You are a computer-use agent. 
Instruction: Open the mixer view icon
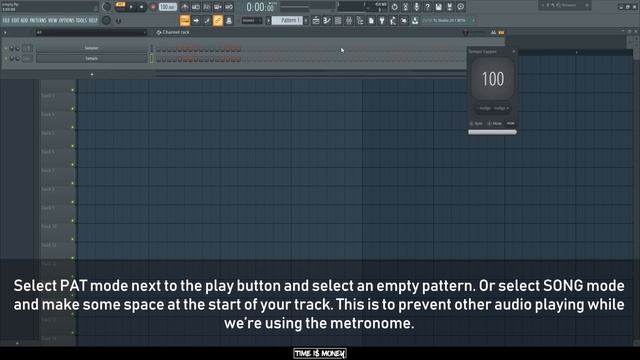point(349,20)
